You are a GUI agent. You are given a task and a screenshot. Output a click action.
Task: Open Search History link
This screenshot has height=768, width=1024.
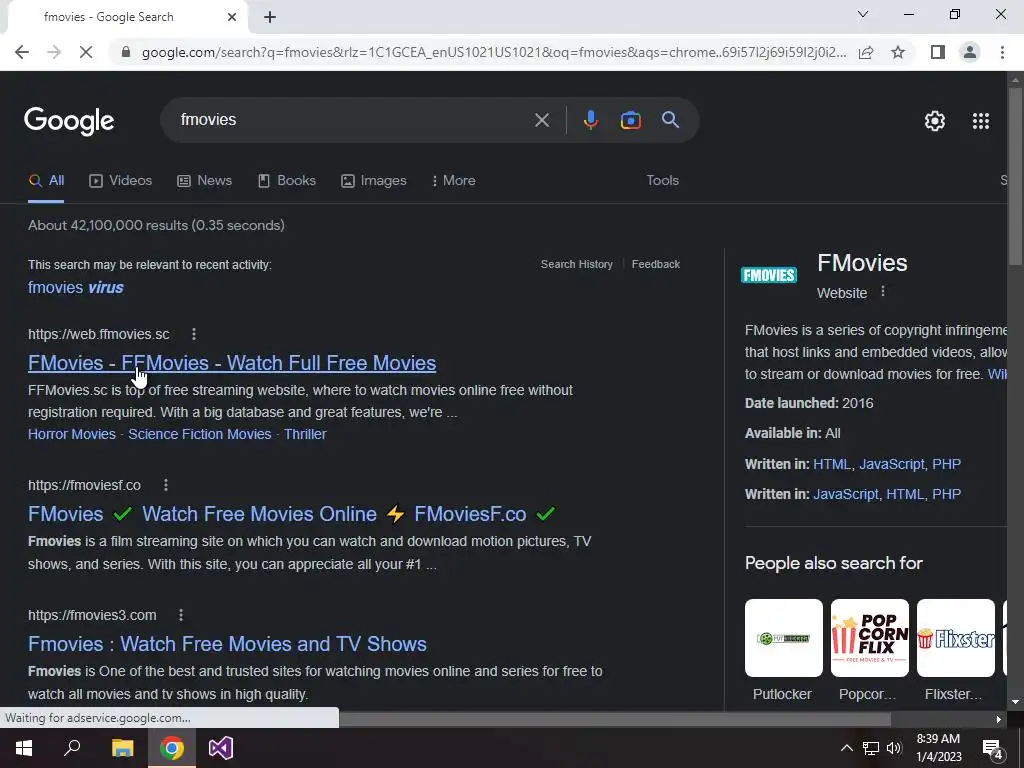(577, 264)
